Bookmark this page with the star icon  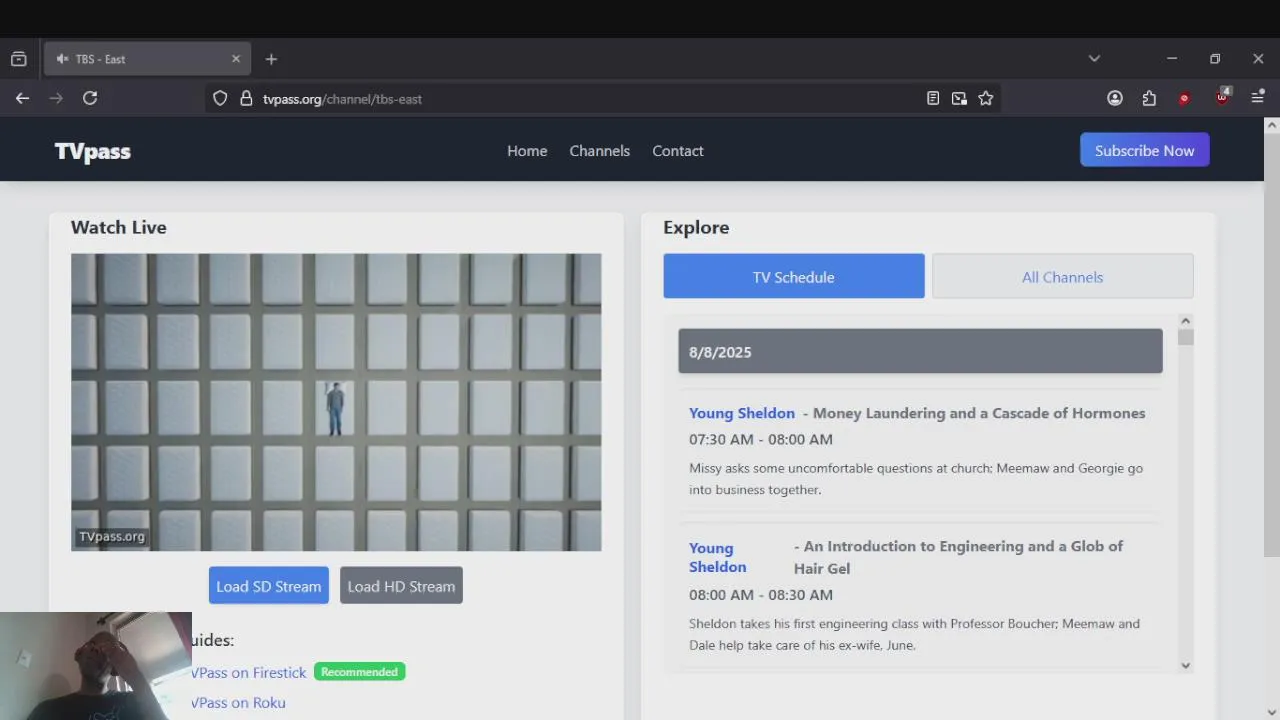(x=986, y=98)
